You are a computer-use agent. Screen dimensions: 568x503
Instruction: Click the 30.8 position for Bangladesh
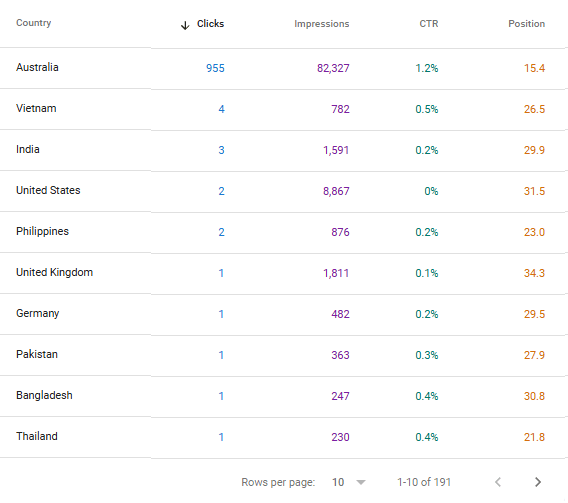[x=534, y=395]
